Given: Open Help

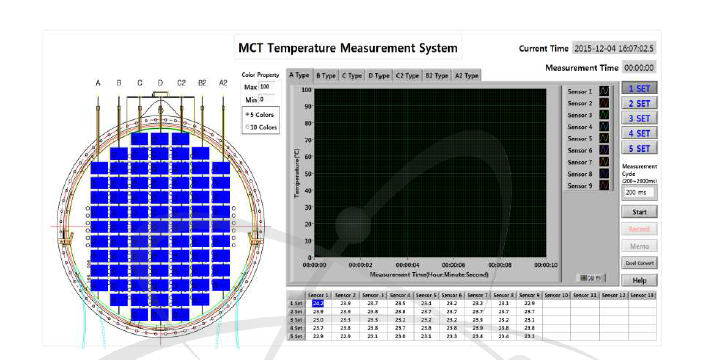Looking at the screenshot, I should click(x=639, y=280).
